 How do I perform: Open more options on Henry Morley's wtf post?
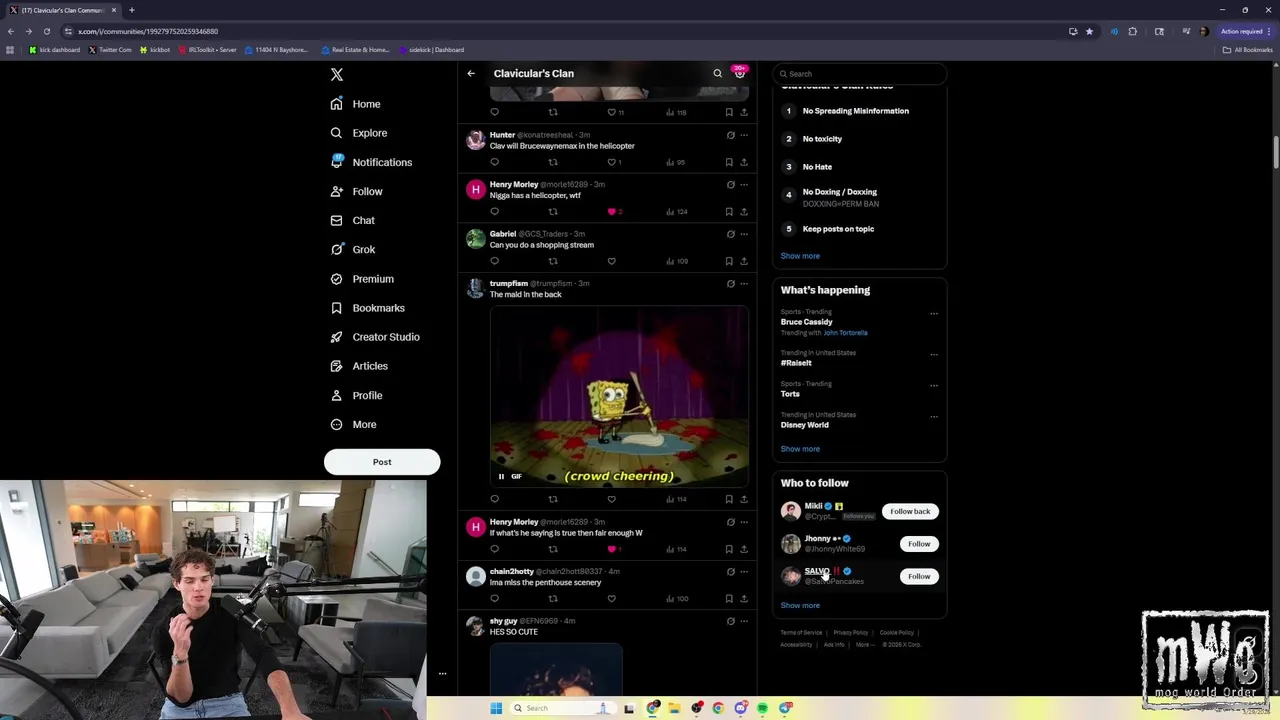[744, 185]
